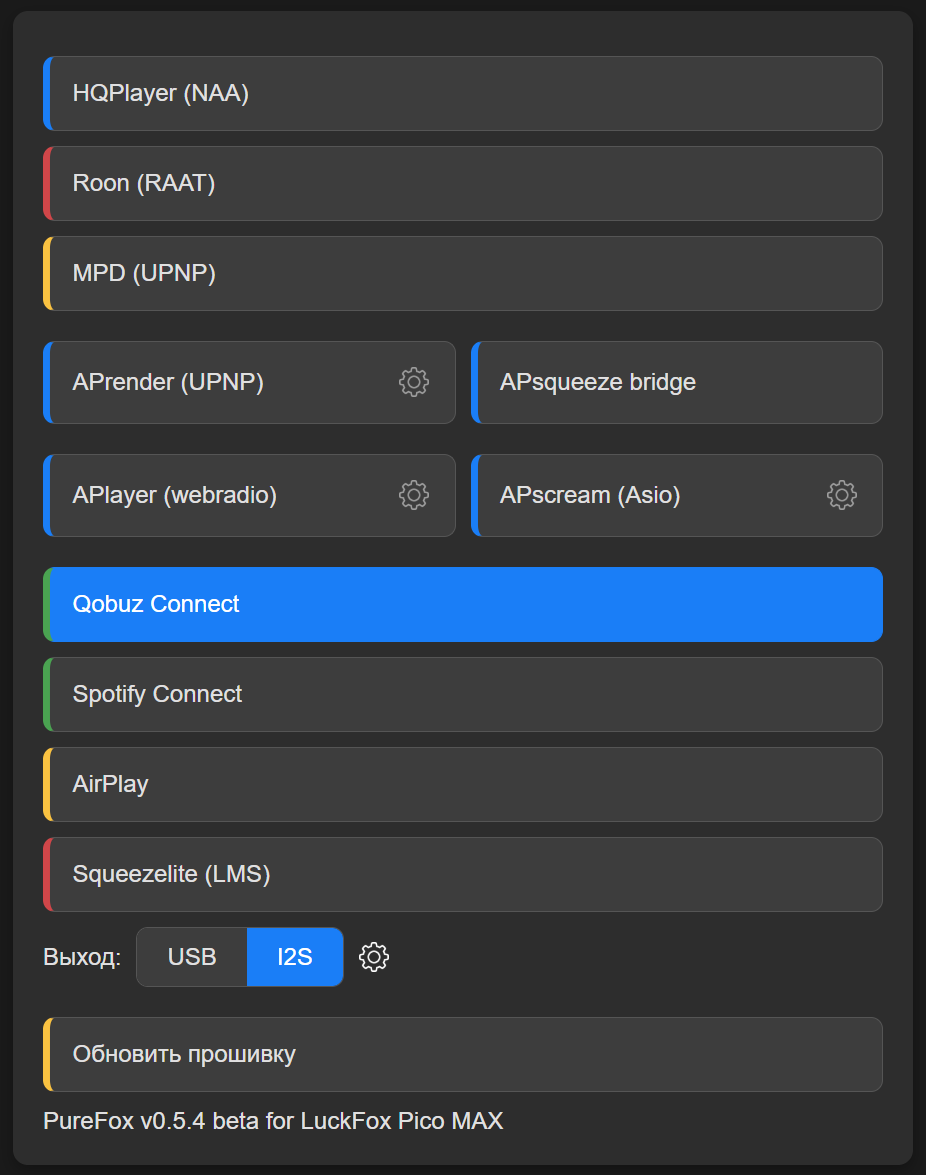Click Обновить прошивку firmware update button

(x=463, y=1054)
